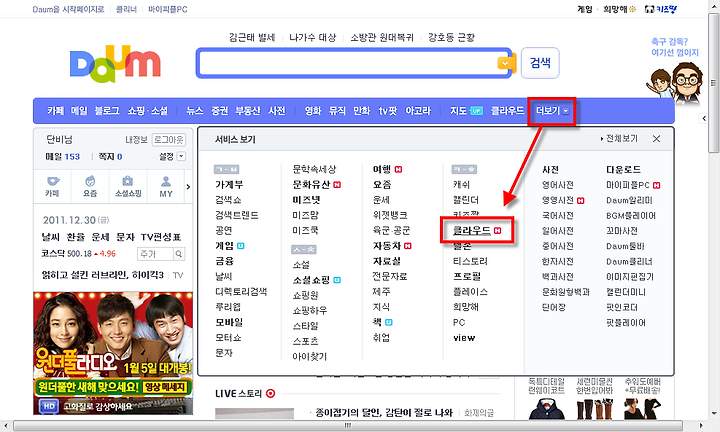Click the 캘린더 service link
The height and width of the screenshot is (432, 720).
coord(466,200)
